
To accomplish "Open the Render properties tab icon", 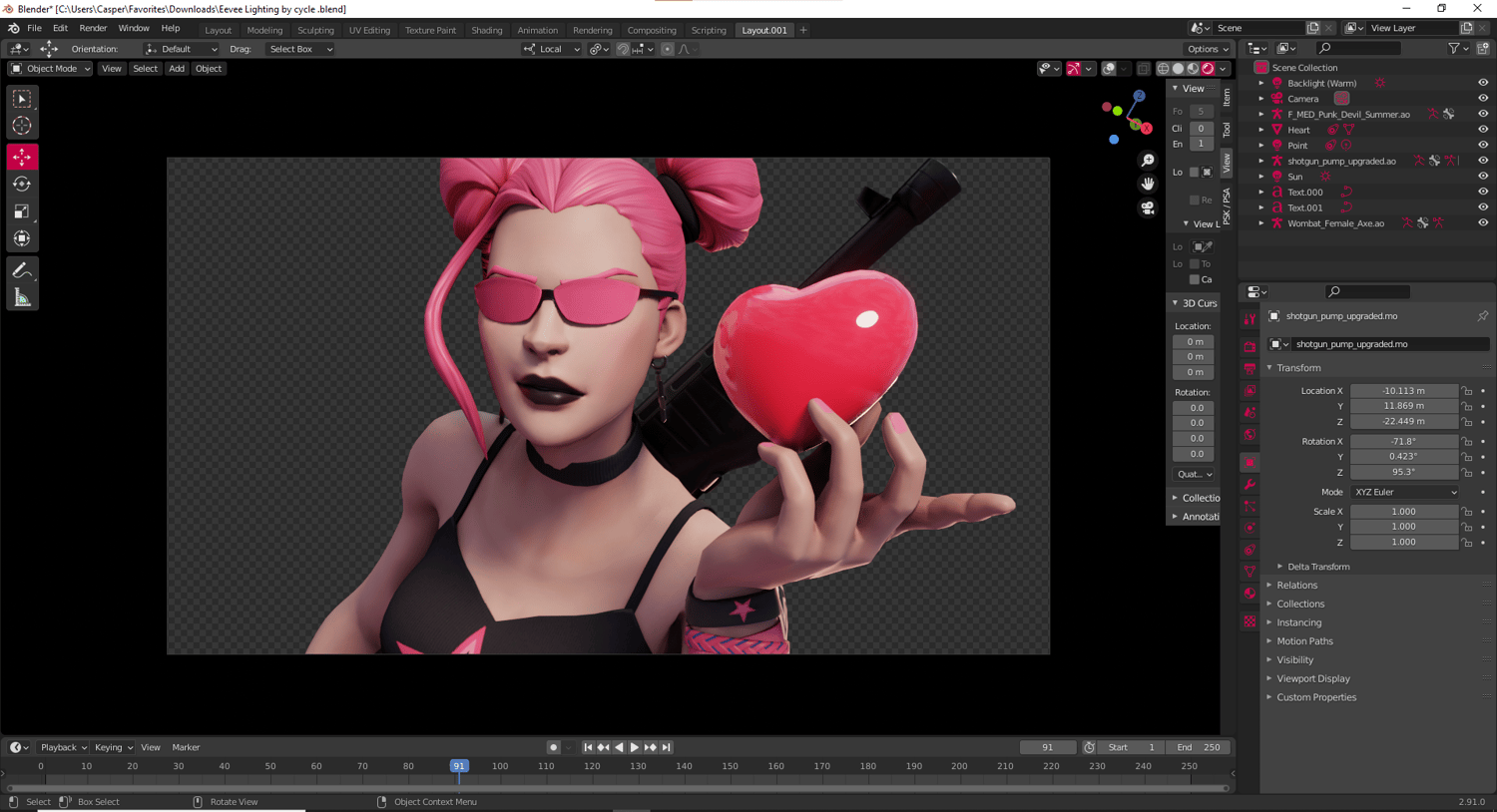I will (1249, 347).
